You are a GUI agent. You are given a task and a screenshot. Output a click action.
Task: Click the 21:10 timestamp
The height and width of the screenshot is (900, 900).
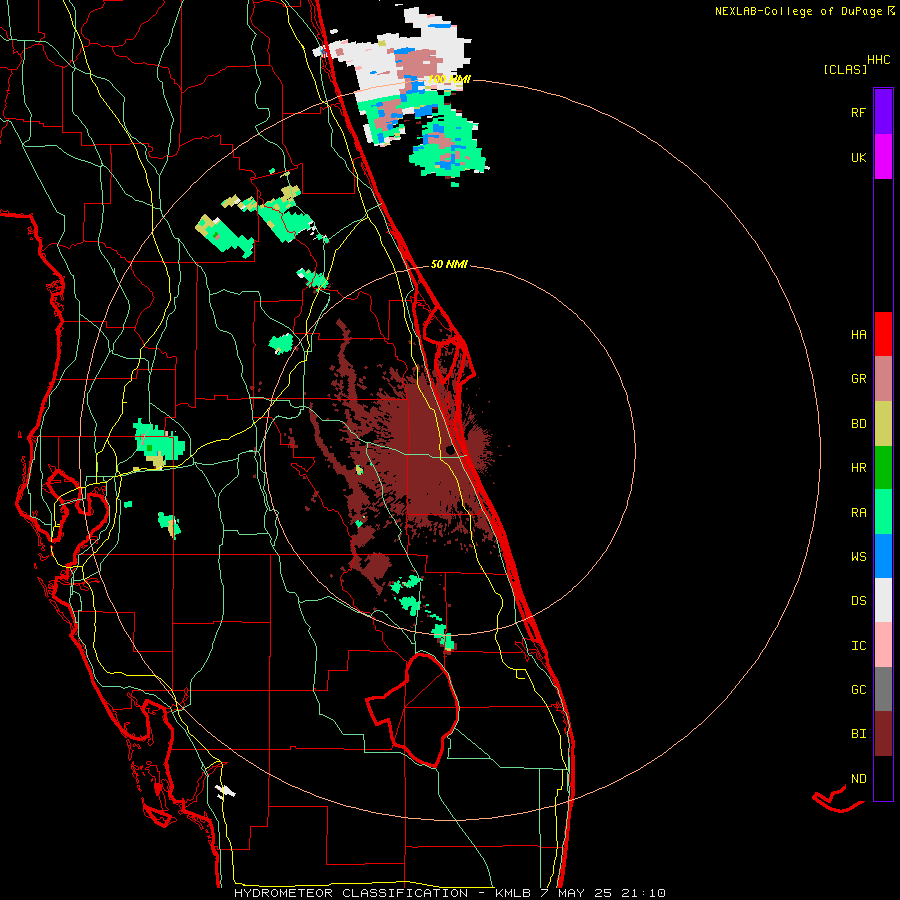click(646, 893)
